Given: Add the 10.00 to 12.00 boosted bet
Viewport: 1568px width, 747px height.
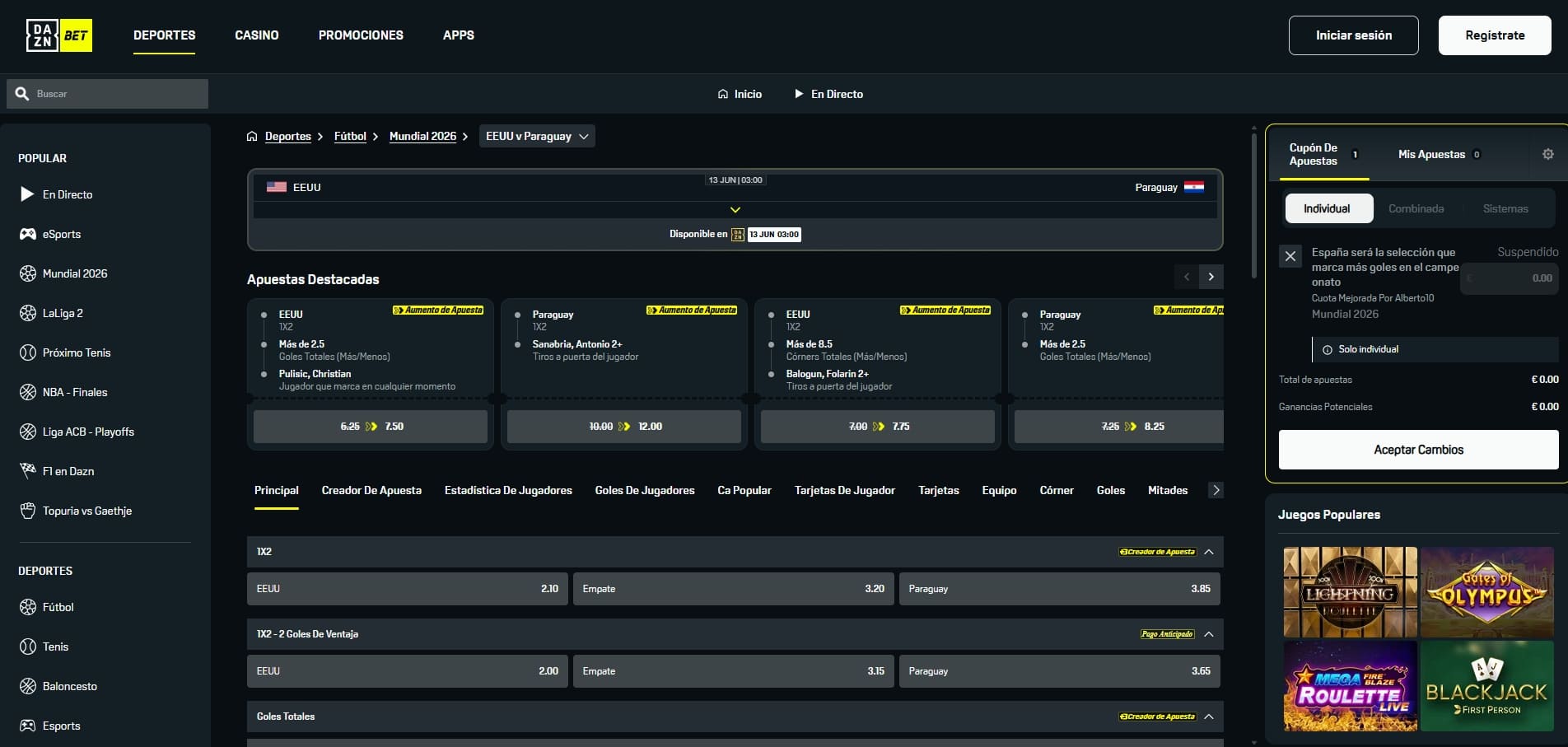Looking at the screenshot, I should [x=624, y=427].
